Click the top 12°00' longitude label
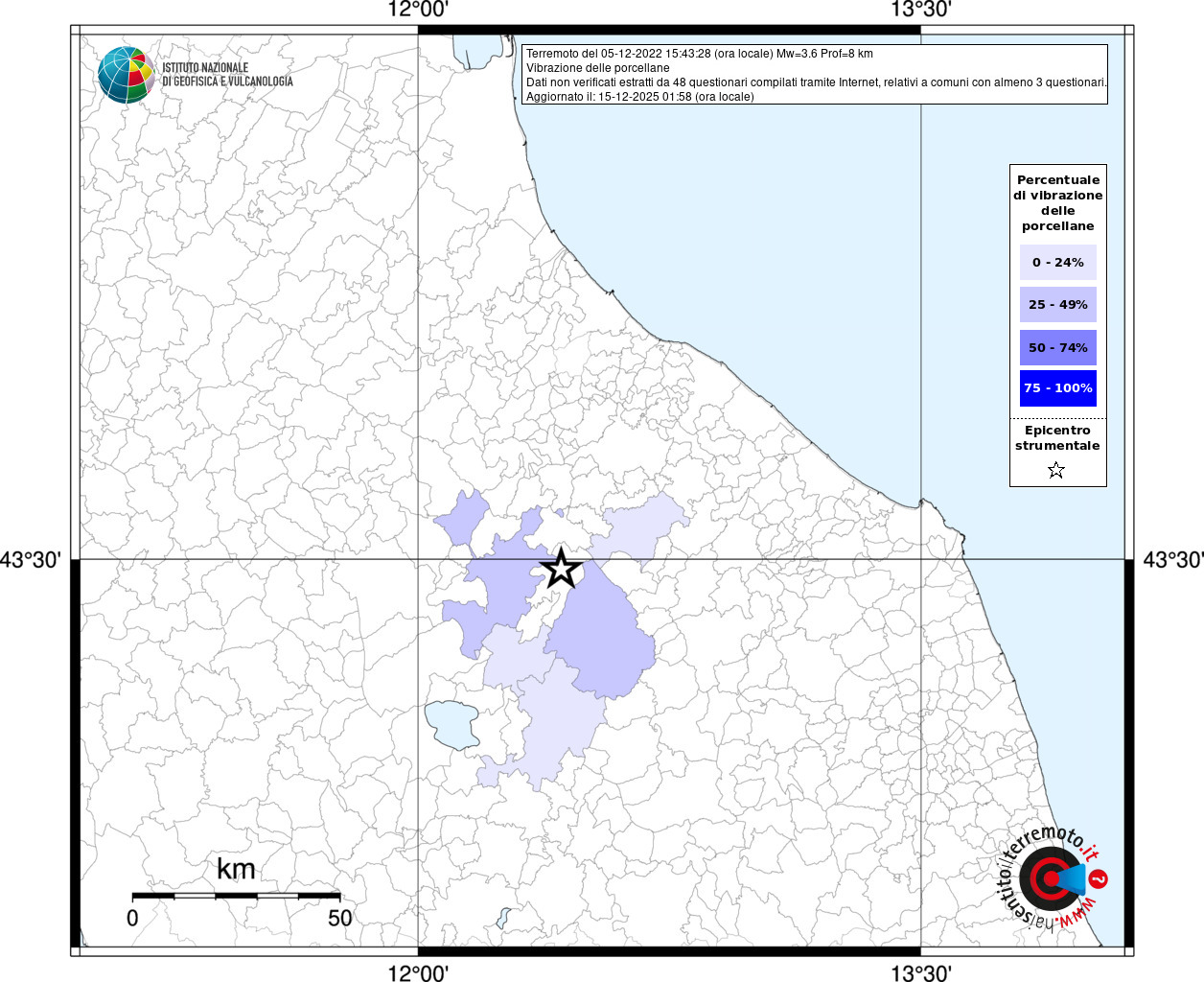 click(418, 11)
